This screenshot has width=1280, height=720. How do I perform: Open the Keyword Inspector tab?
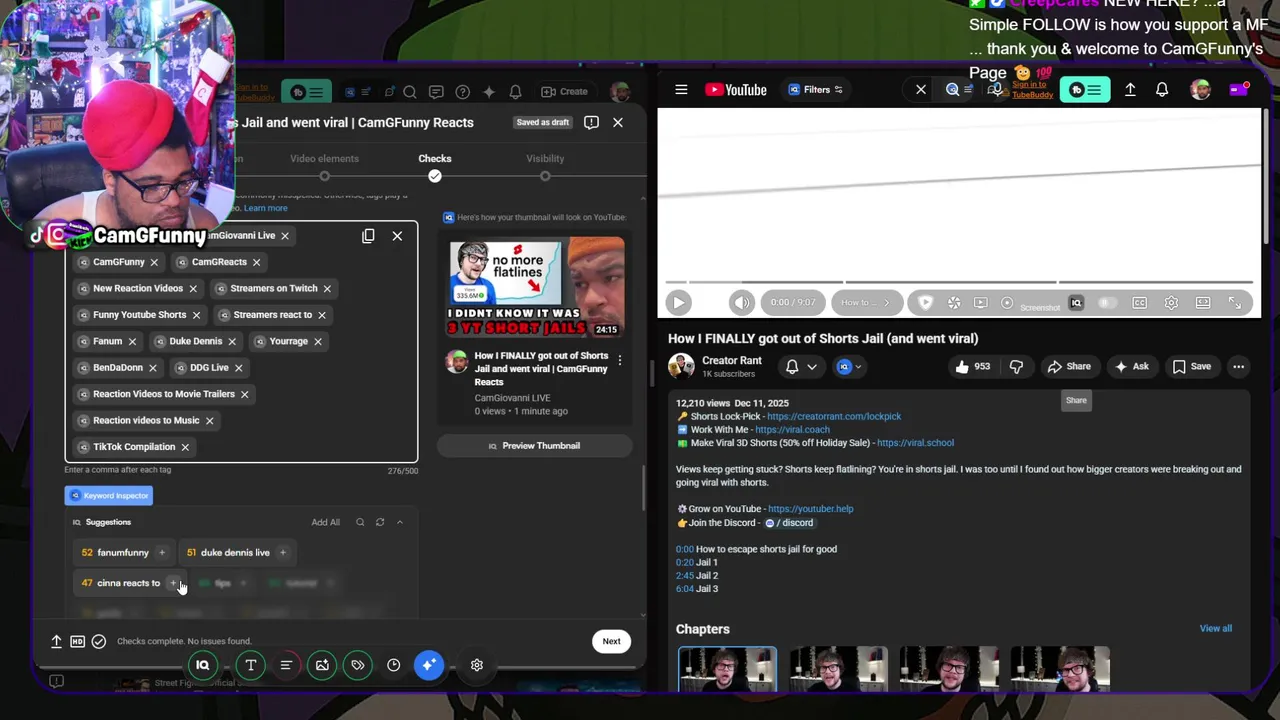(108, 496)
